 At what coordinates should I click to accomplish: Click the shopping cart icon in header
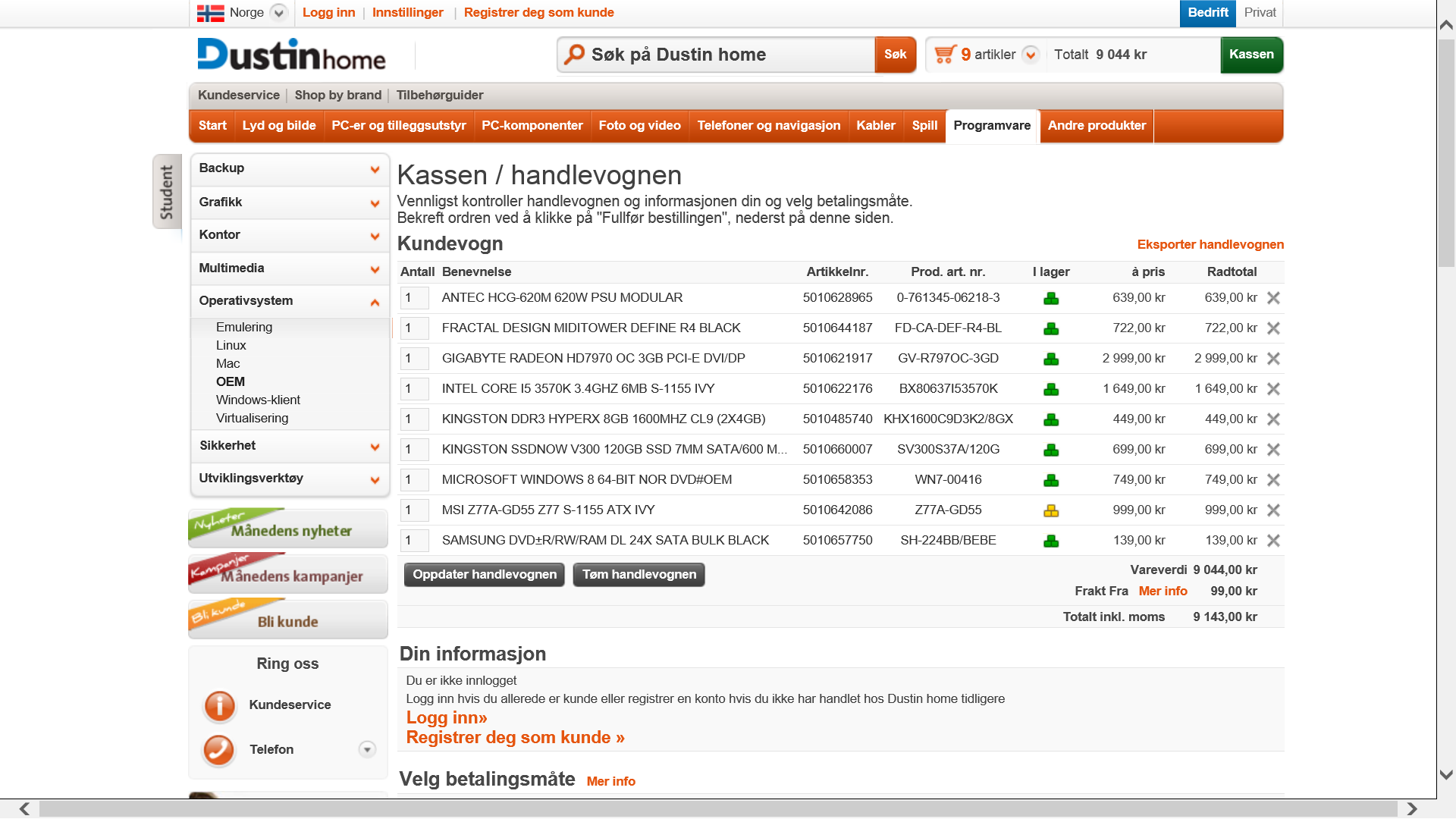pyautogui.click(x=945, y=54)
